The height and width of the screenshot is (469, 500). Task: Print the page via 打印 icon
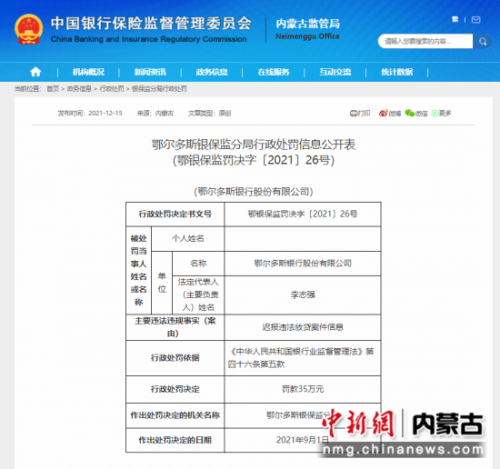coord(360,113)
